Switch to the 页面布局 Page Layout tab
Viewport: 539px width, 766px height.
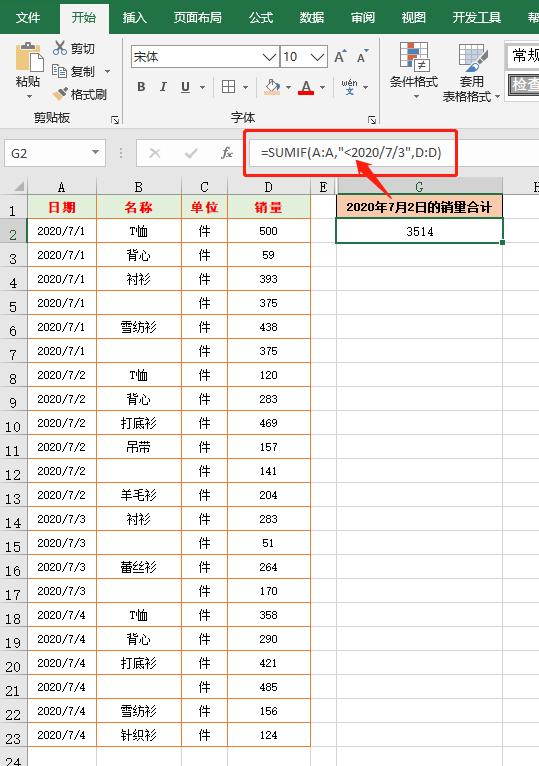(x=197, y=18)
